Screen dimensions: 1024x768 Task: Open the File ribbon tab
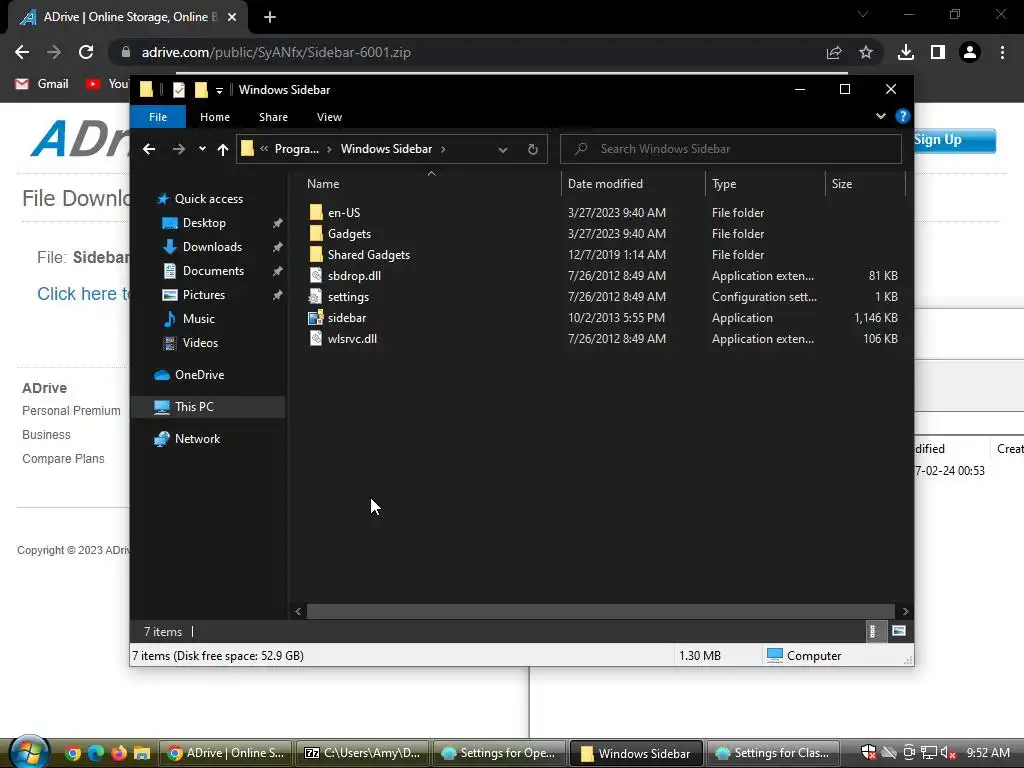point(158,117)
